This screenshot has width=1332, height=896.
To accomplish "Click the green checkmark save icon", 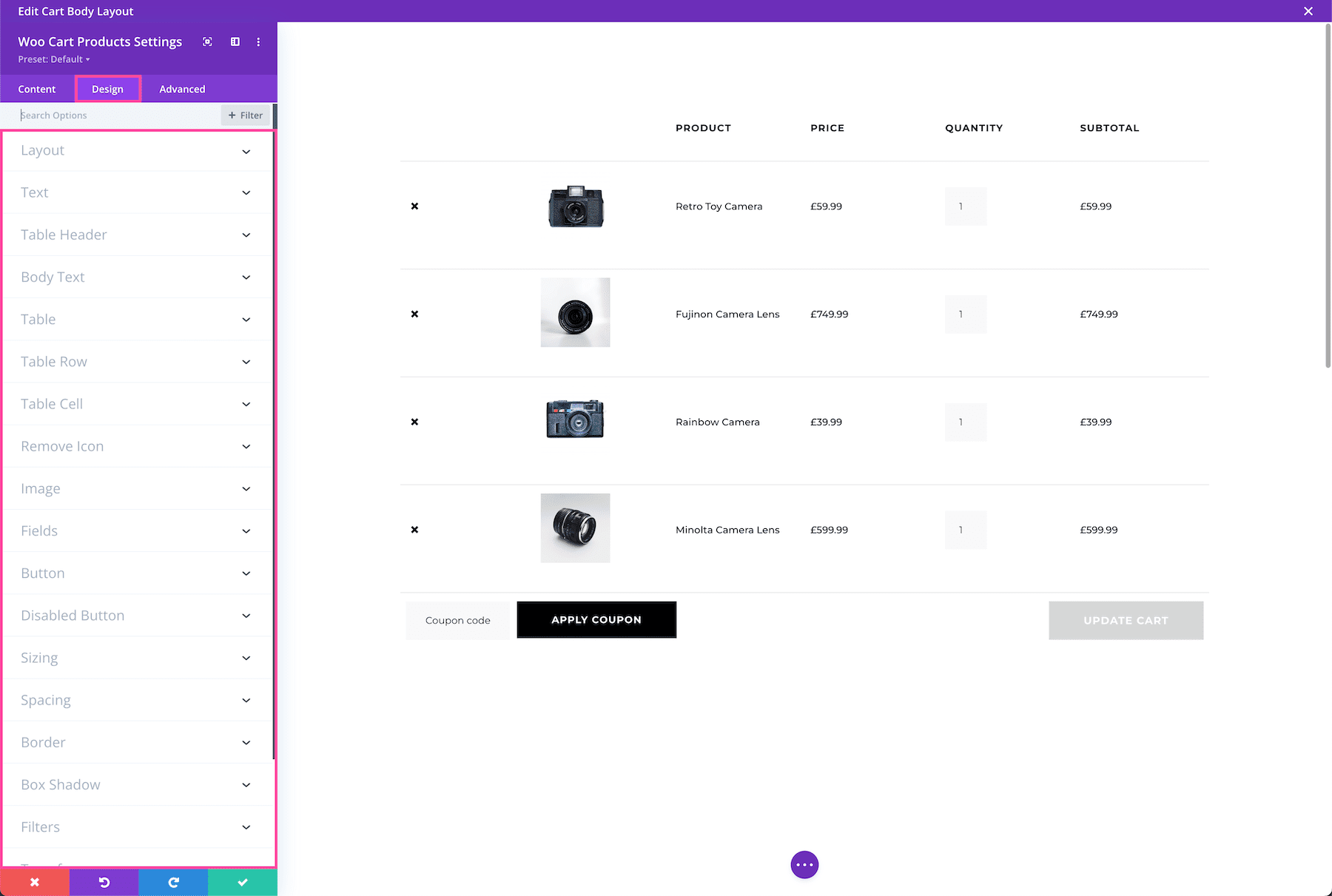I will (243, 882).
